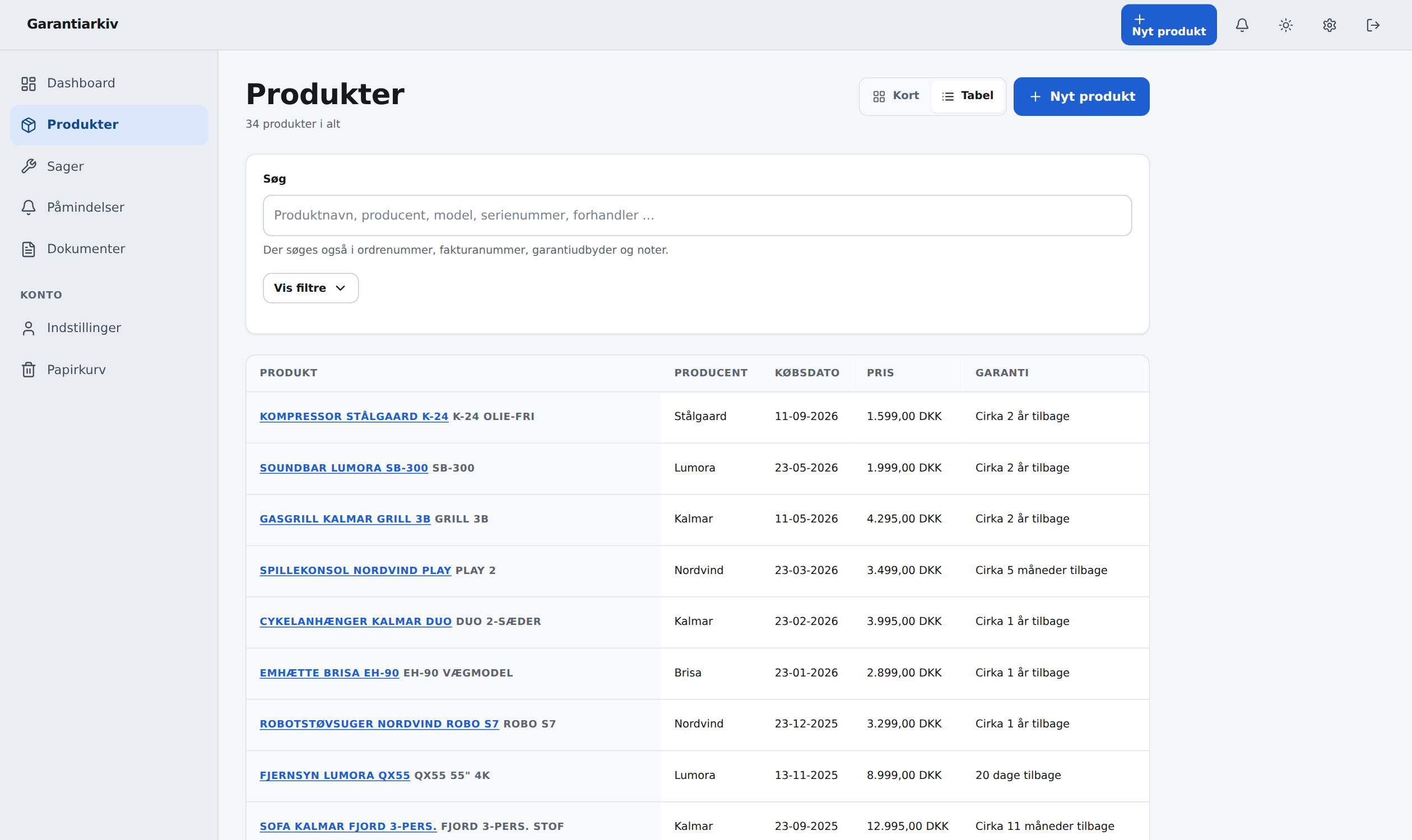Select Produkter in the sidebar

pyautogui.click(x=109, y=125)
